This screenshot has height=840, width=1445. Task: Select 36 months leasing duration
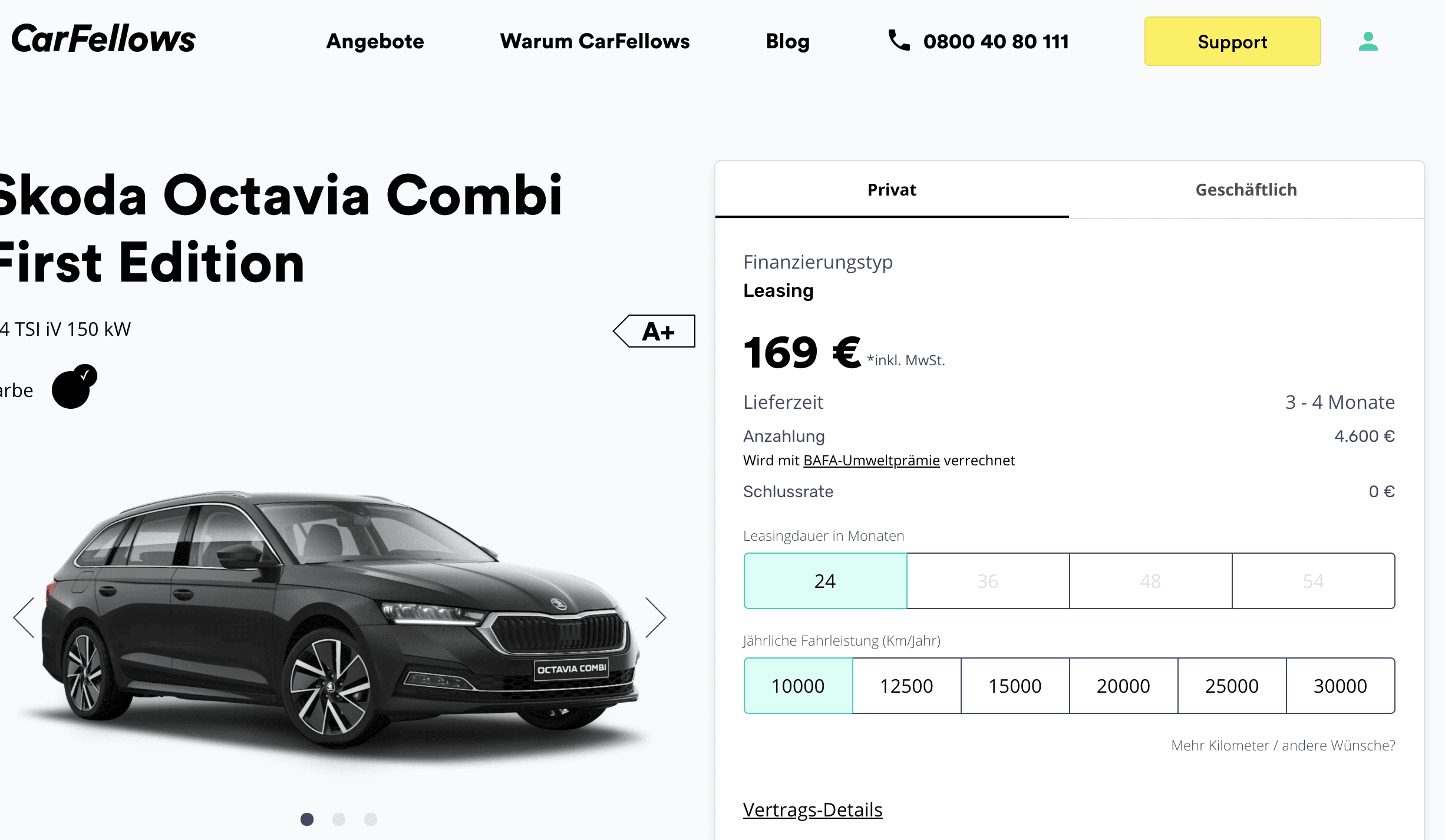click(988, 581)
